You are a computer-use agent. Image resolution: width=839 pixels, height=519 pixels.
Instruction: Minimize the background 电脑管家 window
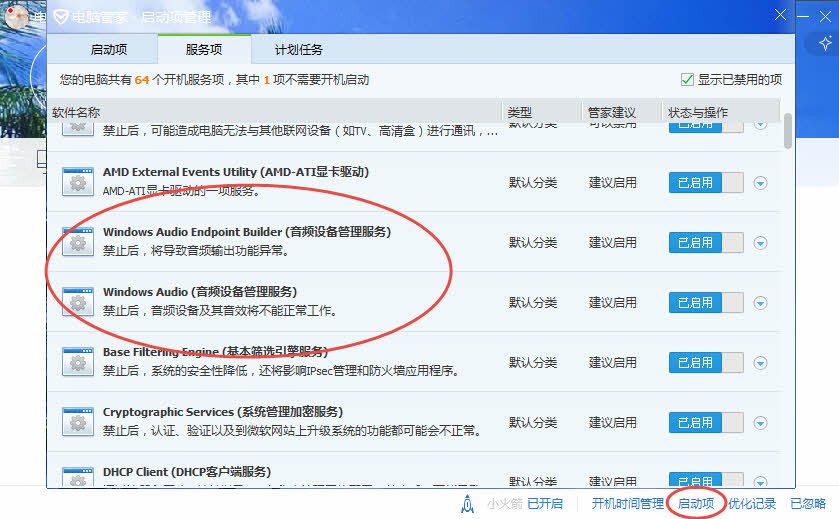803,17
